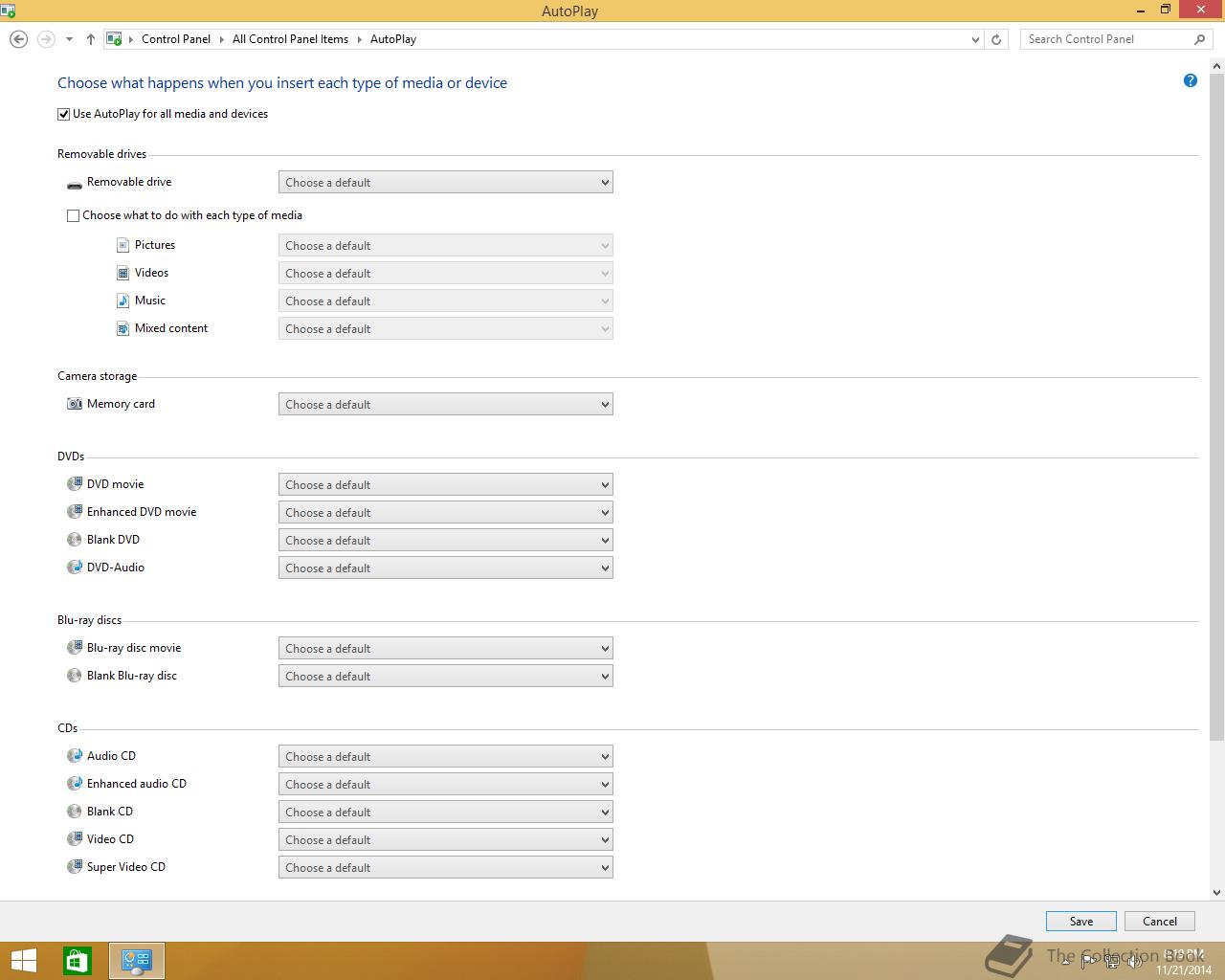Image resolution: width=1225 pixels, height=980 pixels.
Task: Open the DVD movie default dropdown
Action: 446,485
